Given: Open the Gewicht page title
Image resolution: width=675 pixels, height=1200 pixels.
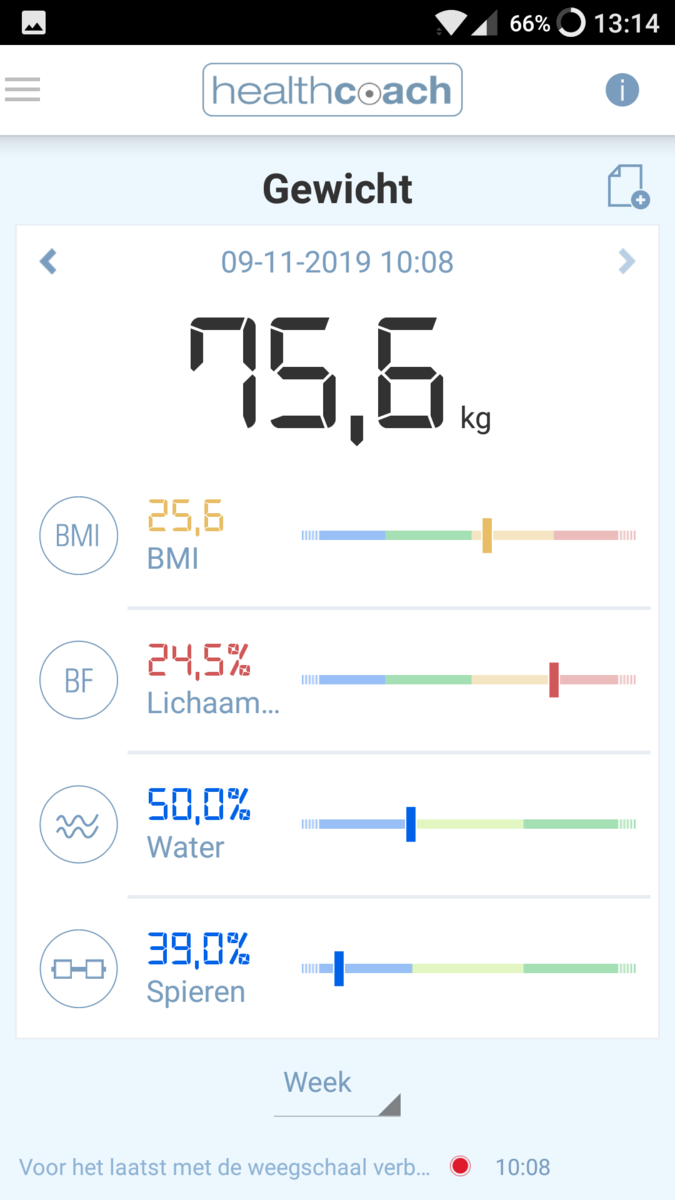Looking at the screenshot, I should point(337,187).
